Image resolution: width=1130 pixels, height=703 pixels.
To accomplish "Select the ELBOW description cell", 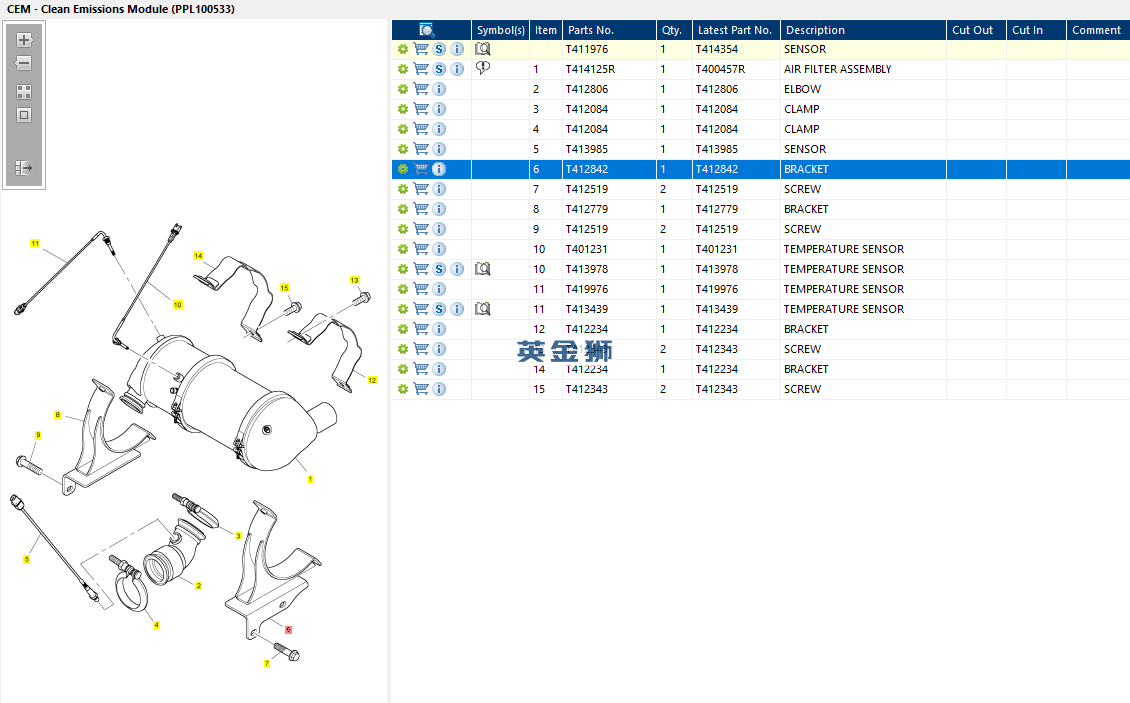I will tap(802, 89).
